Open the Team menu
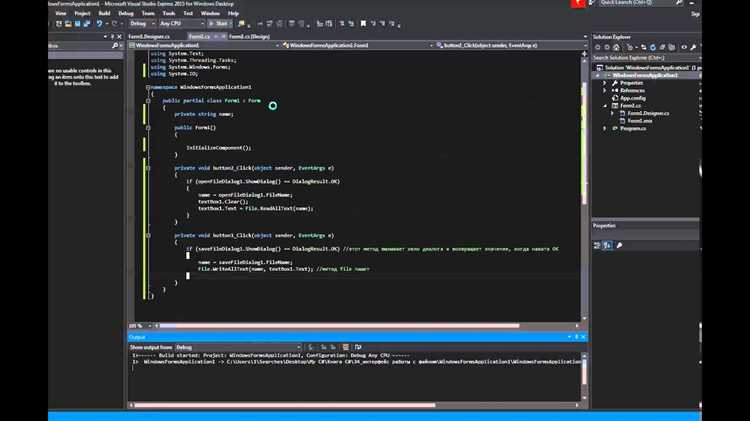Viewport: 750px width, 421px height. pyautogui.click(x=148, y=13)
